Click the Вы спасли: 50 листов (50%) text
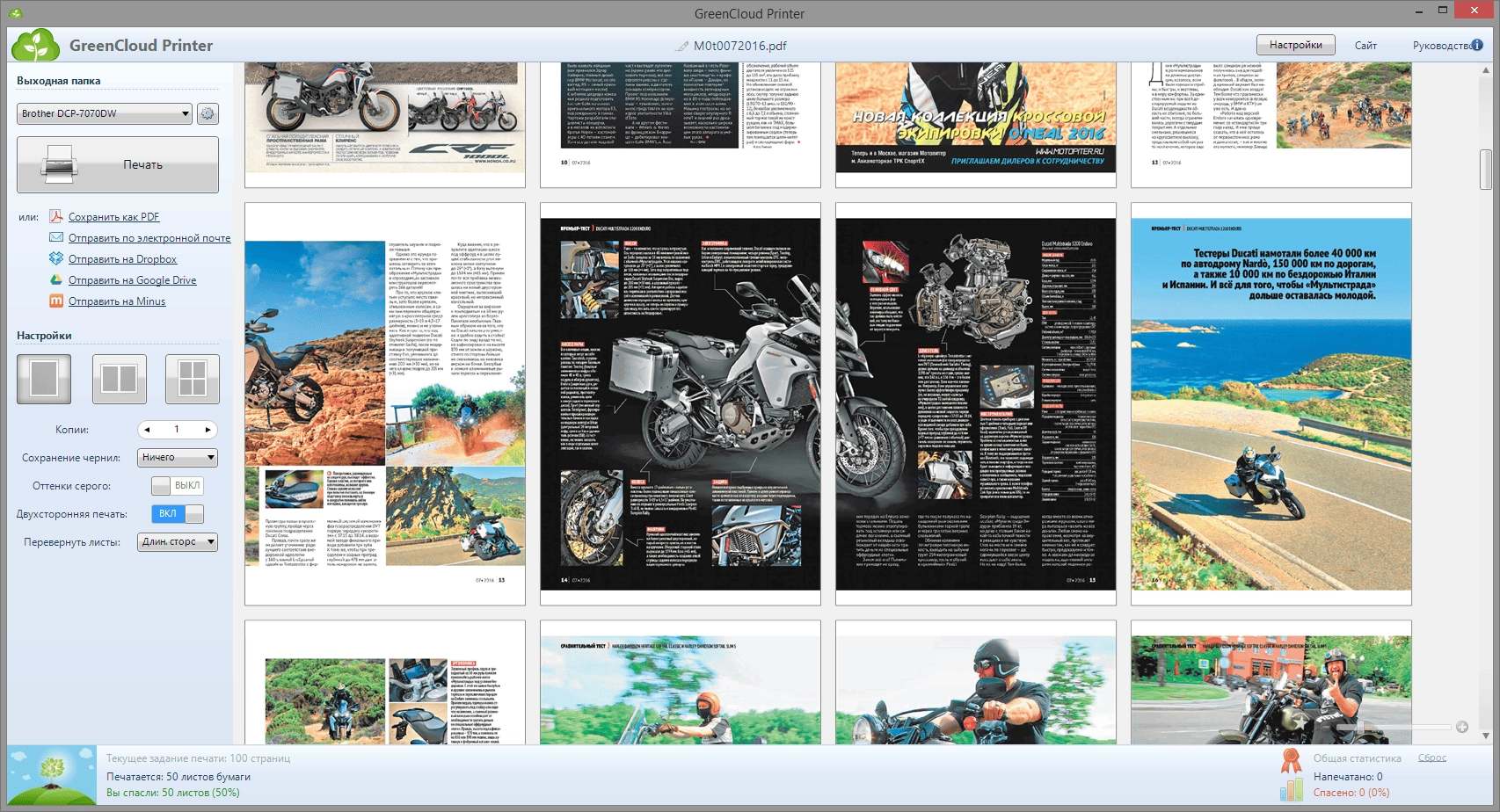 click(x=173, y=793)
